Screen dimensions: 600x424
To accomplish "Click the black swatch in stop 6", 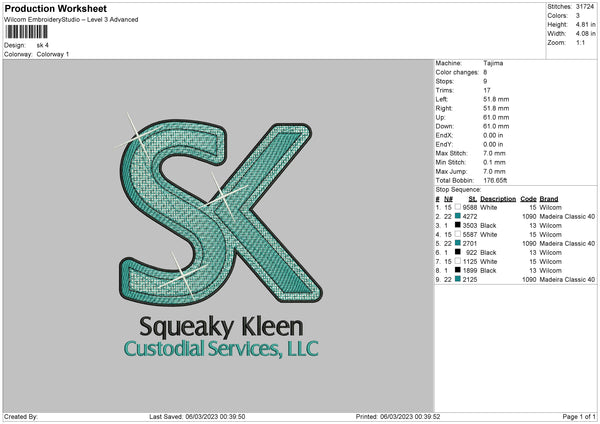I will pos(458,252).
